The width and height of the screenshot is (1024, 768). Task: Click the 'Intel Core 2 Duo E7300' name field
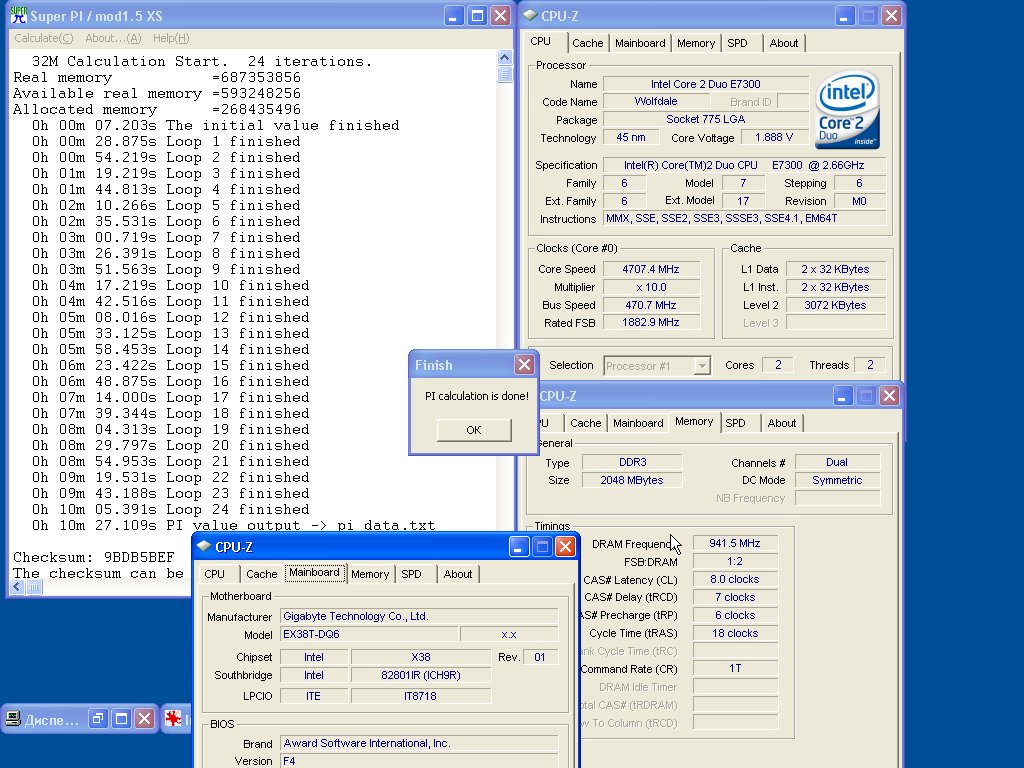(705, 84)
